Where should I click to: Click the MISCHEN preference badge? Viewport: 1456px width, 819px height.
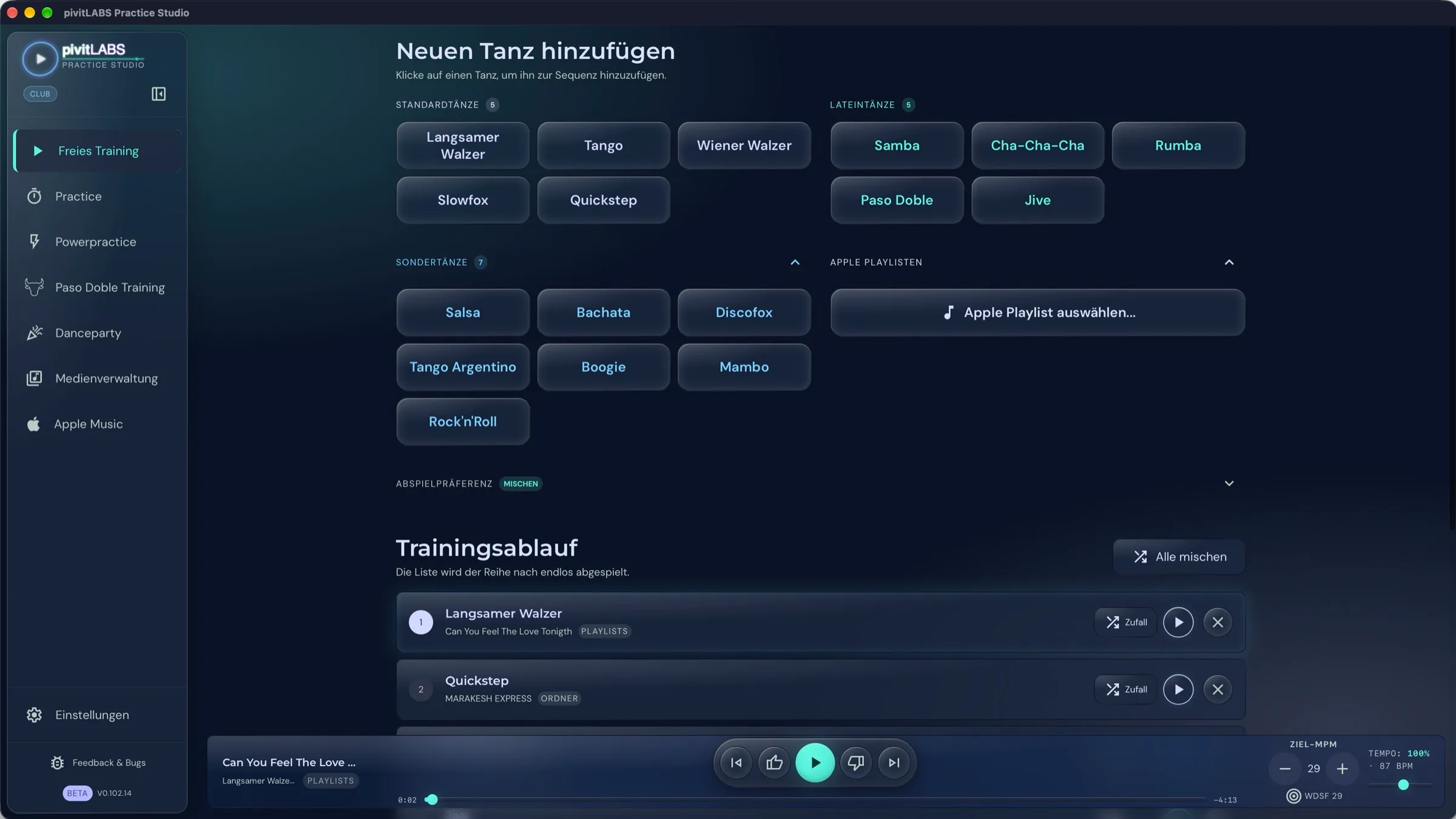click(x=521, y=484)
